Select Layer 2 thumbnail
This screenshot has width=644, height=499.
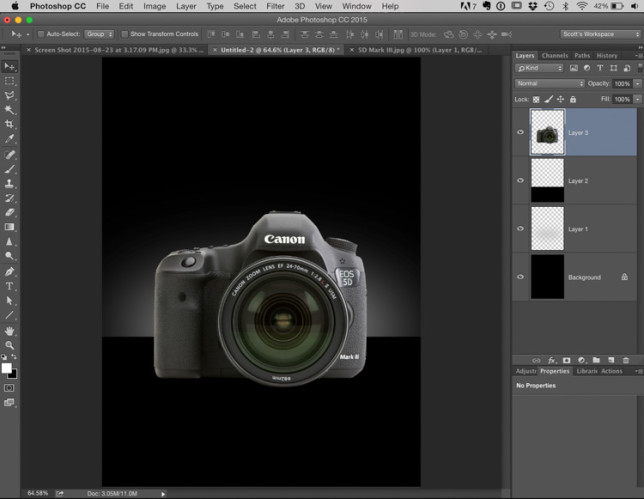[547, 180]
